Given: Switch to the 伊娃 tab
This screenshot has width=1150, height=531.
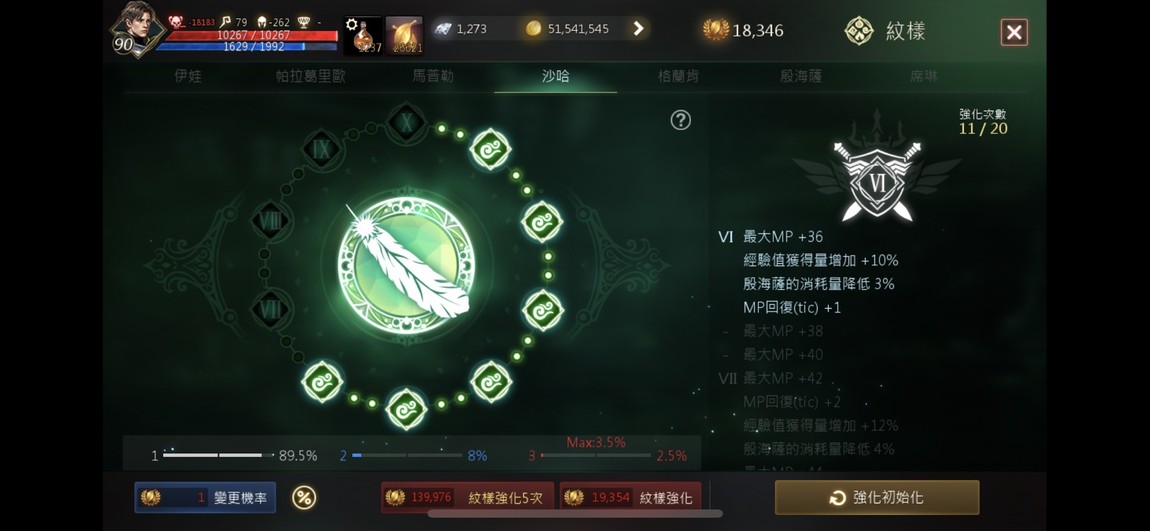Looking at the screenshot, I should [188, 76].
